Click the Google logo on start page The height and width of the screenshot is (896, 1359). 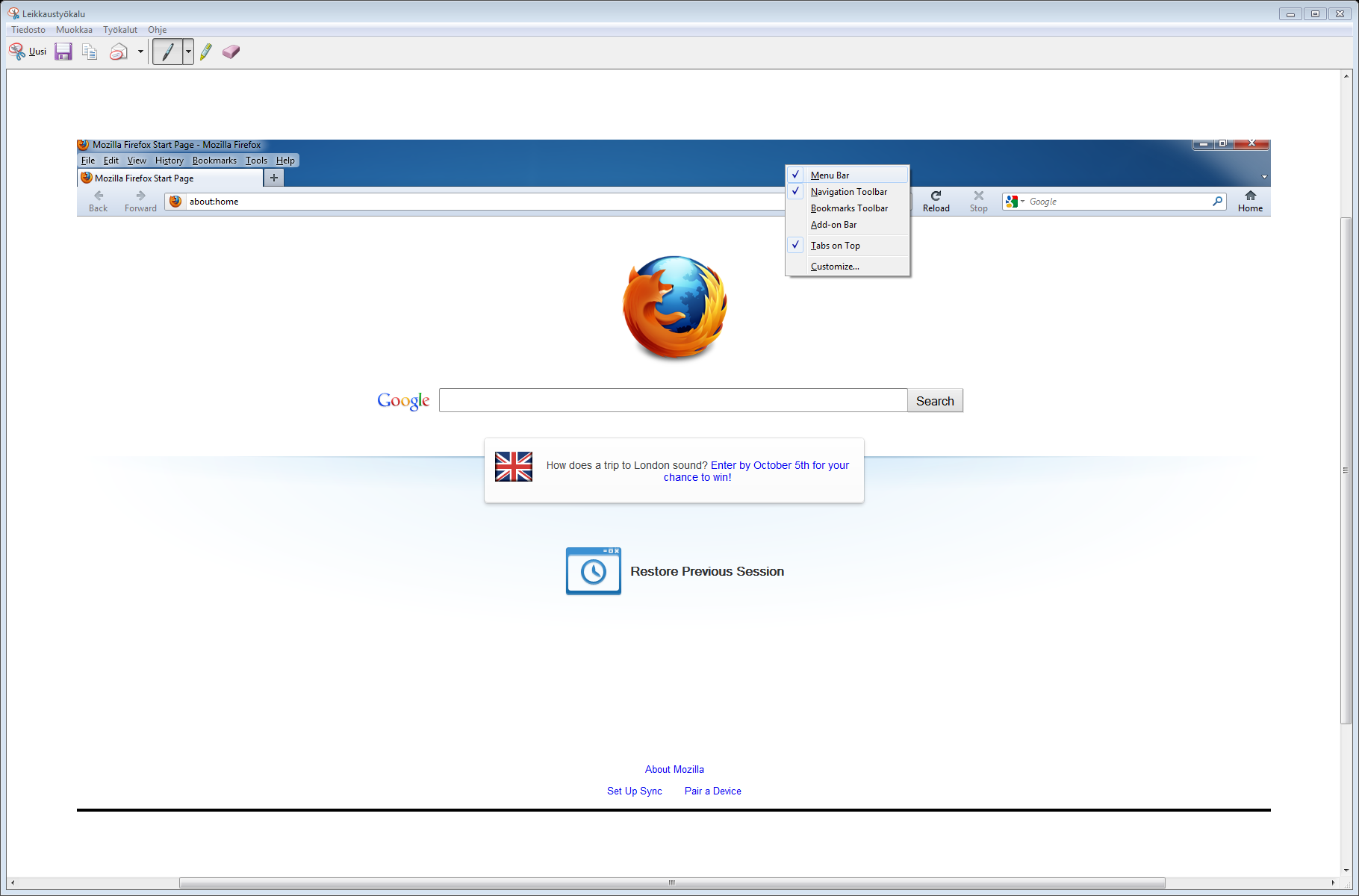coord(403,401)
